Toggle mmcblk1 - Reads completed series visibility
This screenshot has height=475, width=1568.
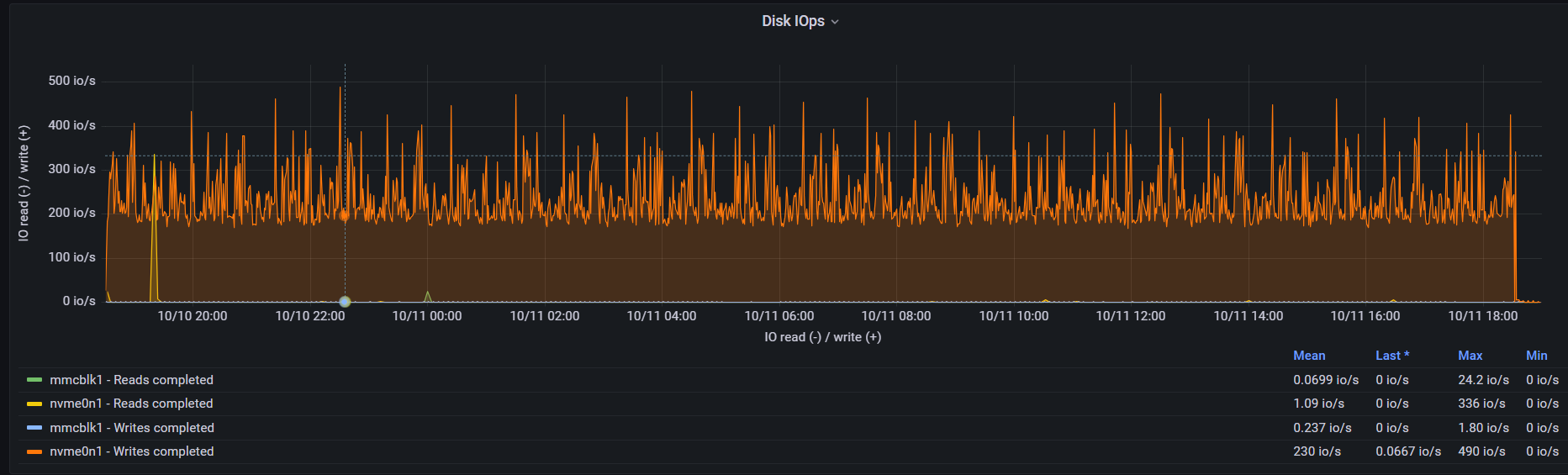131,380
